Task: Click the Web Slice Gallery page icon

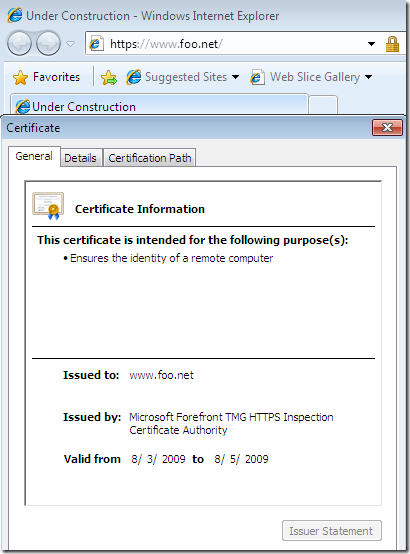Action: tap(258, 77)
